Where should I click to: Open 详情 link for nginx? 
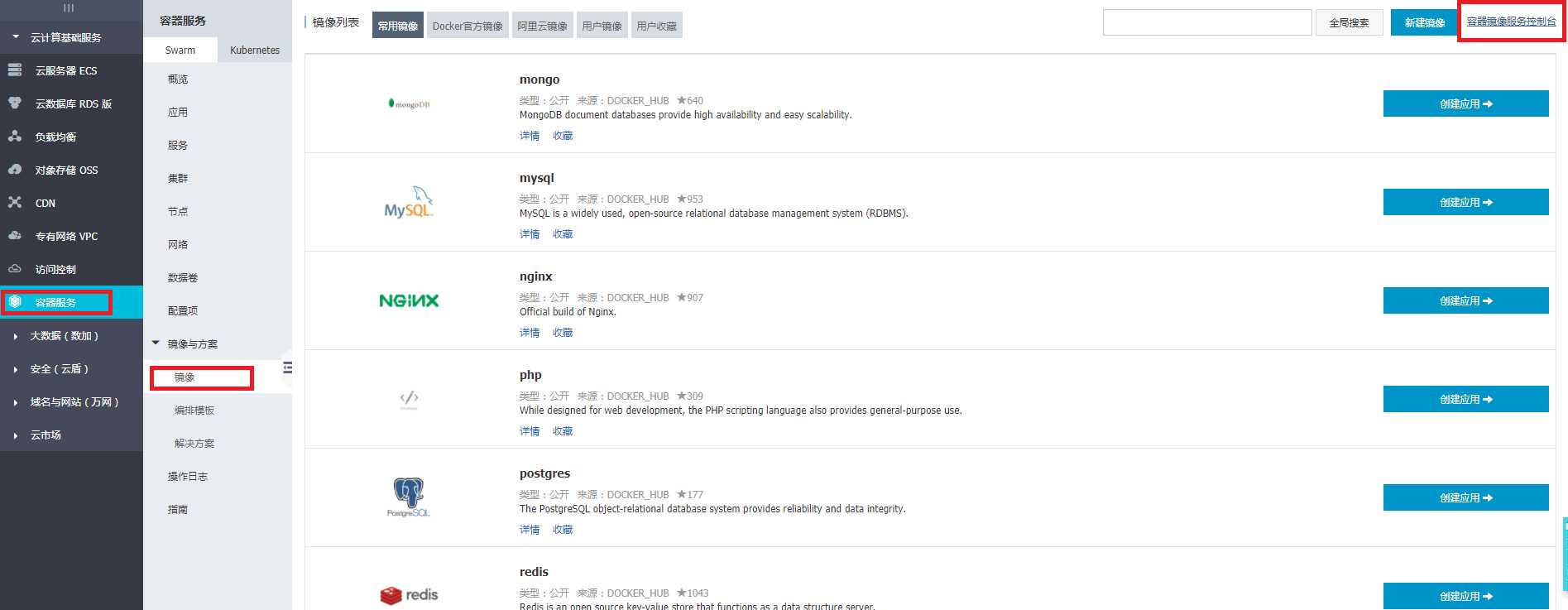(x=530, y=333)
